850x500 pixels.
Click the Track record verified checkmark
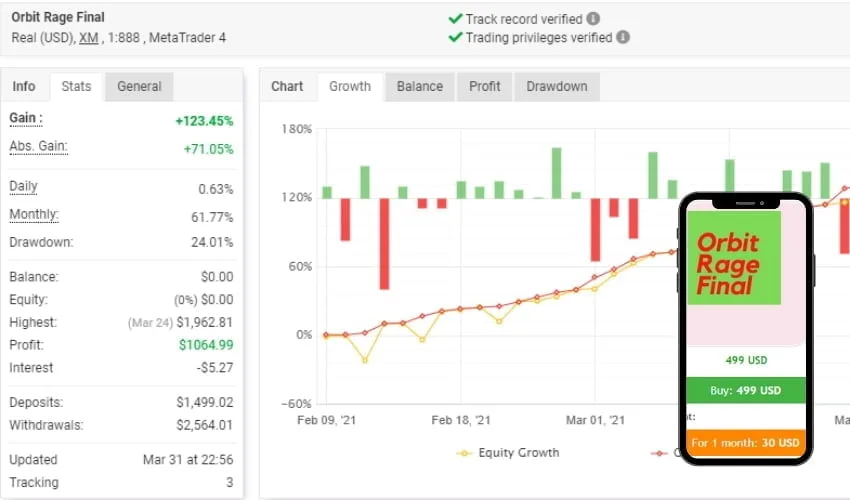[x=456, y=19]
